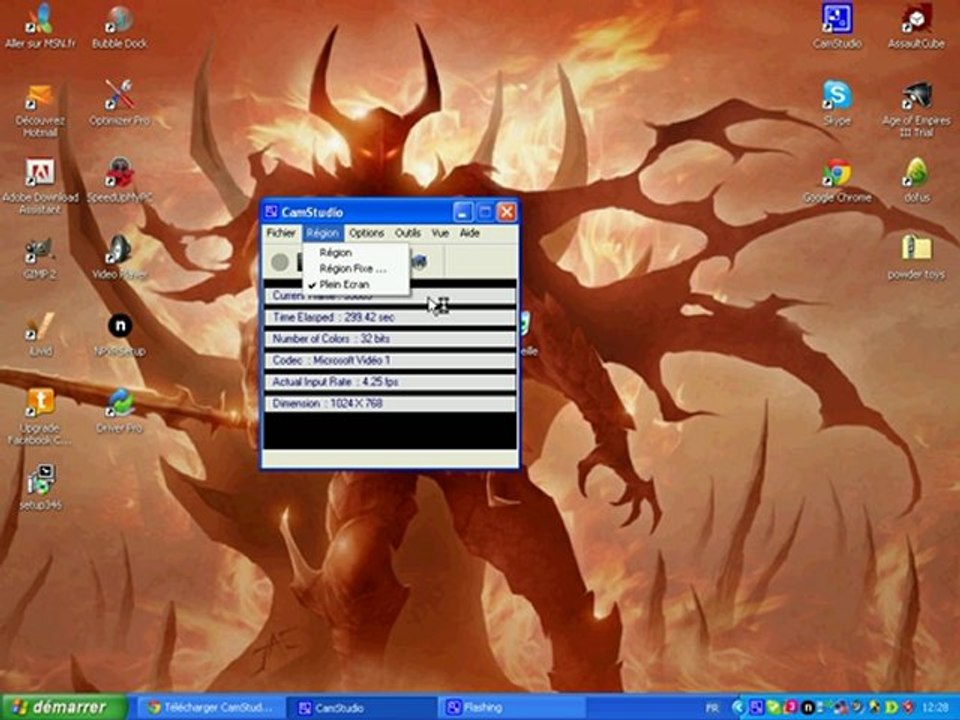960x720 pixels.
Task: Select the dofus desktop icon
Action: point(917,180)
